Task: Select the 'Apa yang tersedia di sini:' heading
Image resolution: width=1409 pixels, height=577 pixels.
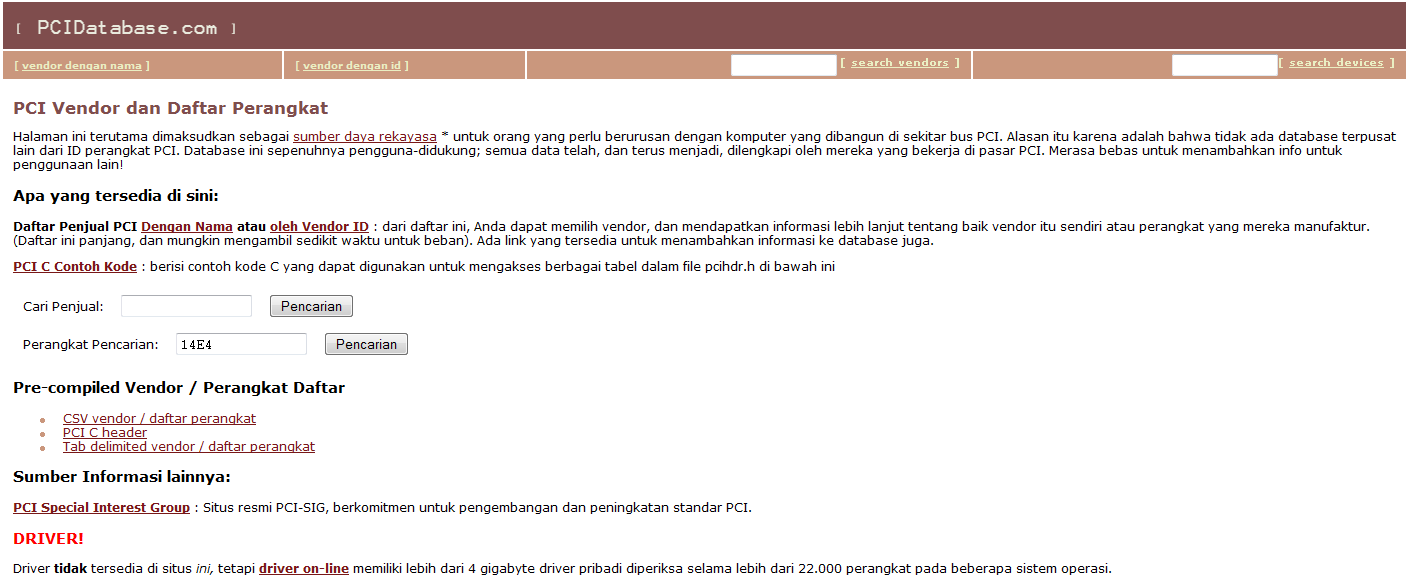Action: pyautogui.click(x=115, y=196)
